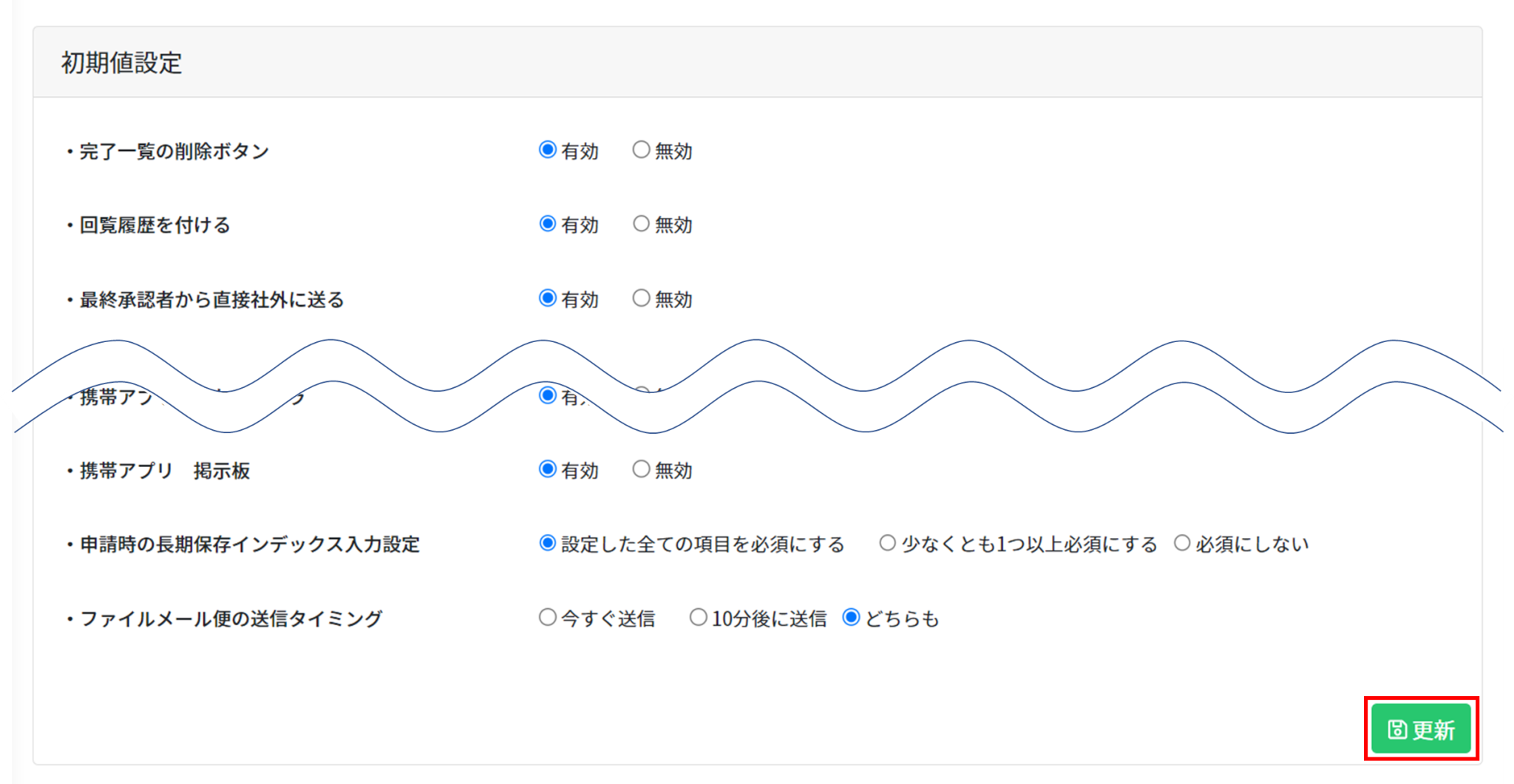Enable 携帯アプリ 掲示板 with 有効 radio
This screenshot has height=784, width=1514.
point(547,469)
